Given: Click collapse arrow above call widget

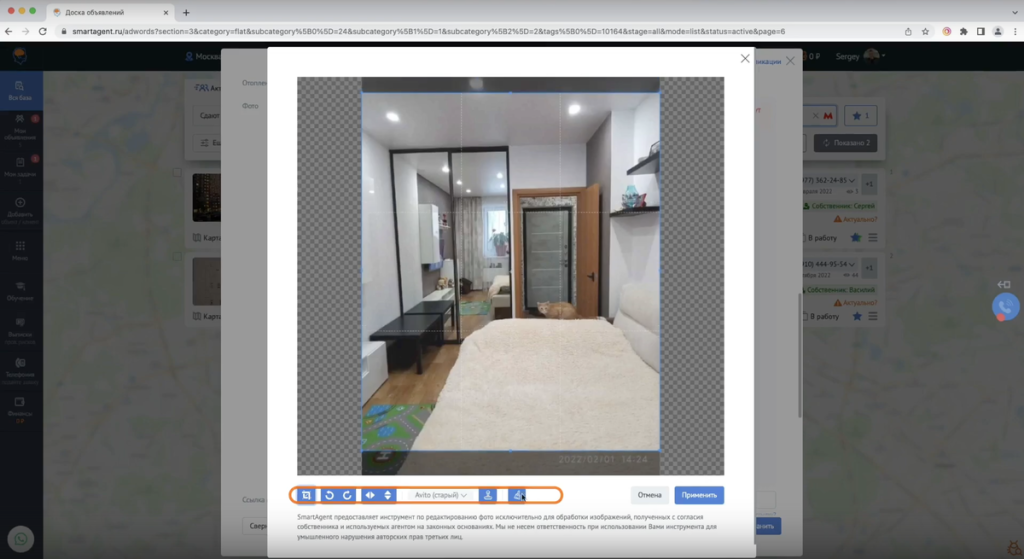Looking at the screenshot, I should [1004, 284].
